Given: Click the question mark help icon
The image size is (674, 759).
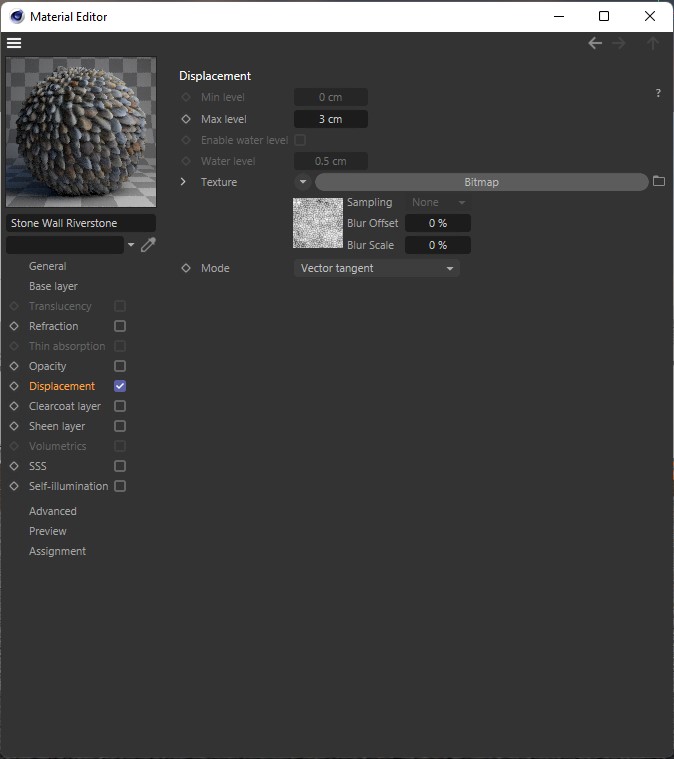Looking at the screenshot, I should [x=658, y=93].
